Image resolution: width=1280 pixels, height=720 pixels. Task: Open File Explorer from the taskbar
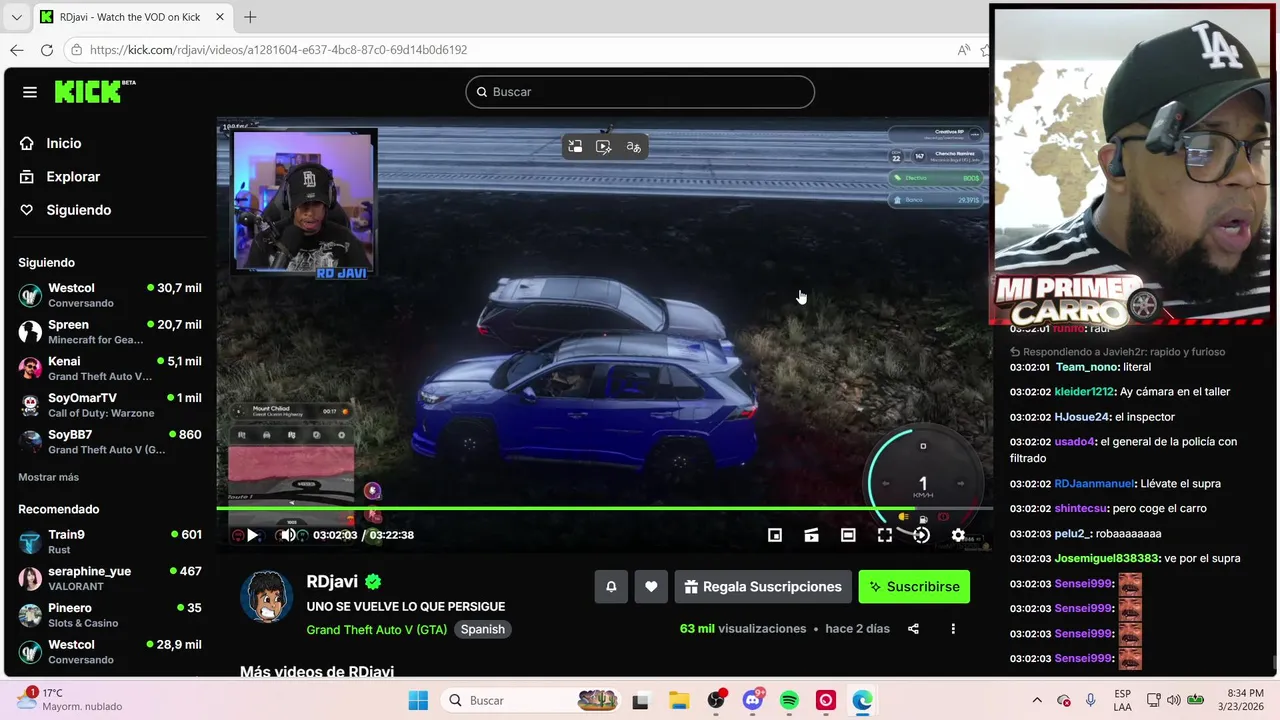tap(678, 701)
